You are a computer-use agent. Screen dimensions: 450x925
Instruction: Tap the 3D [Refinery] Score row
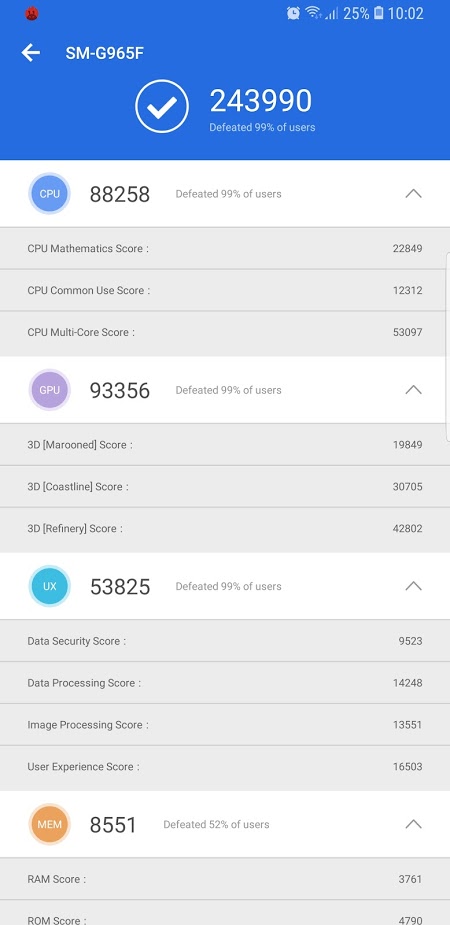[x=225, y=529]
